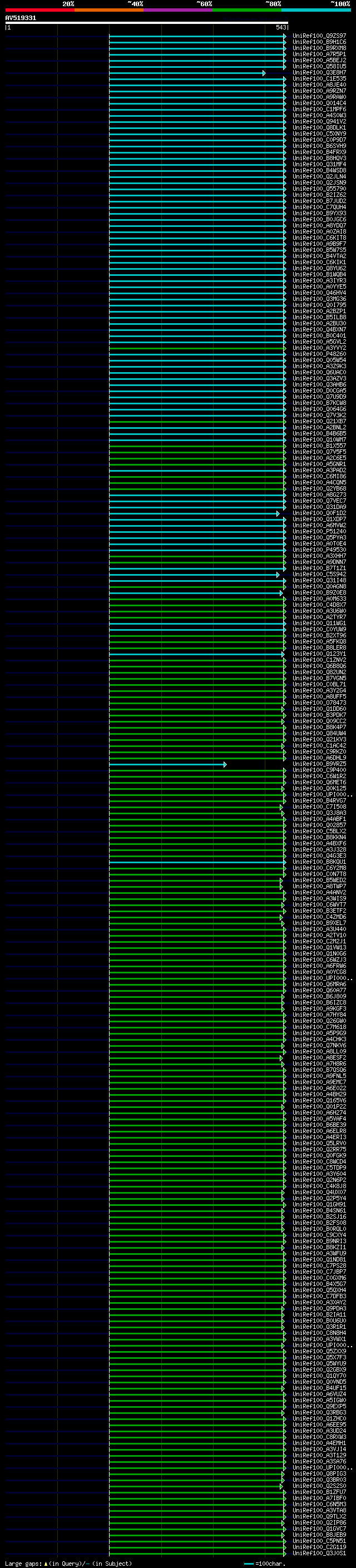The height and width of the screenshot is (1568, 356).
Task: Select UniRef100_A3U440 label
Action: click(x=319, y=929)
